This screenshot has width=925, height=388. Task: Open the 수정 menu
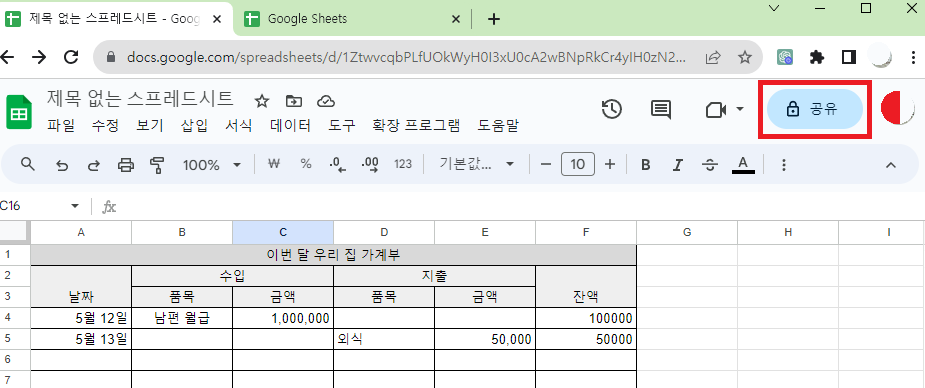(x=106, y=125)
